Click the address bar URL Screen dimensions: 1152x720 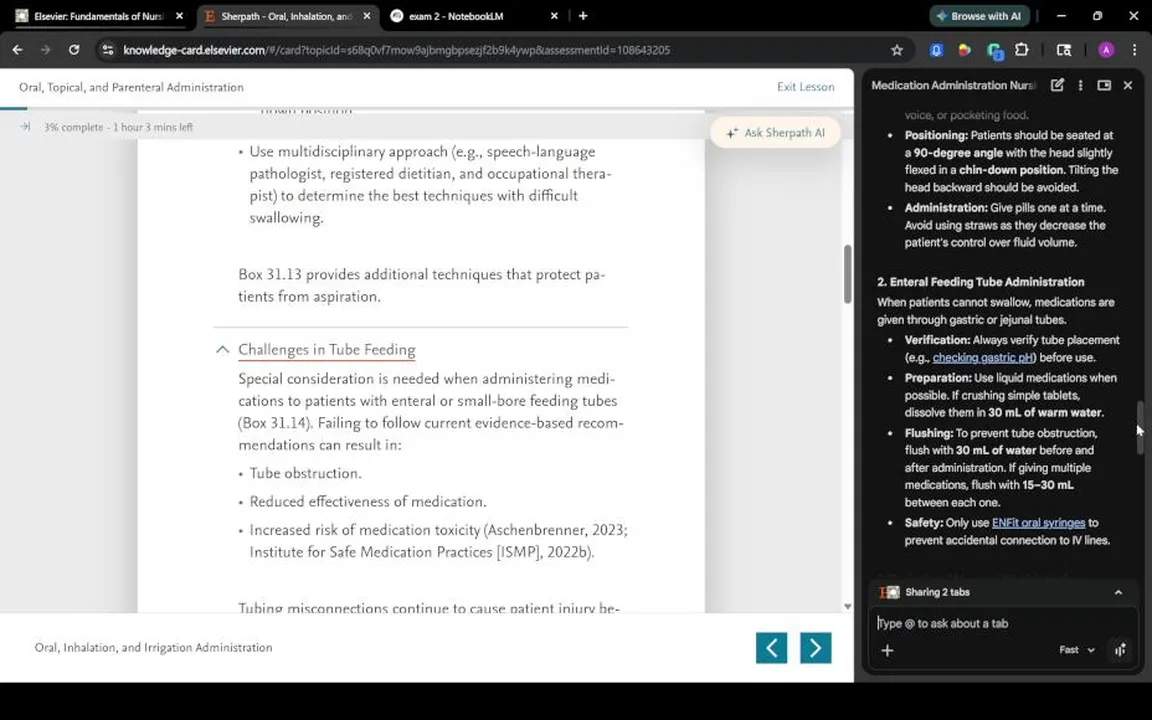(397, 50)
